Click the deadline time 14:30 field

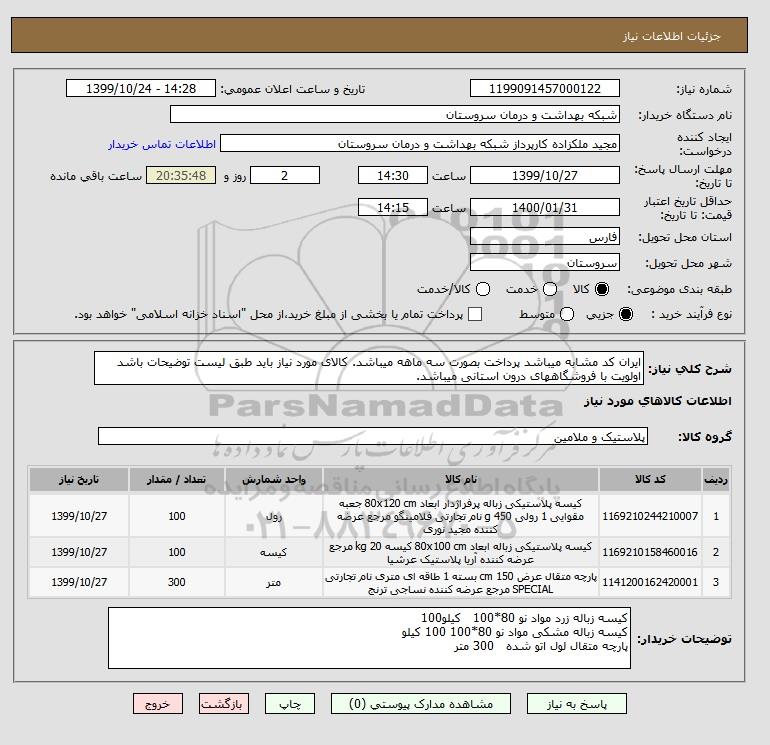coord(393,175)
